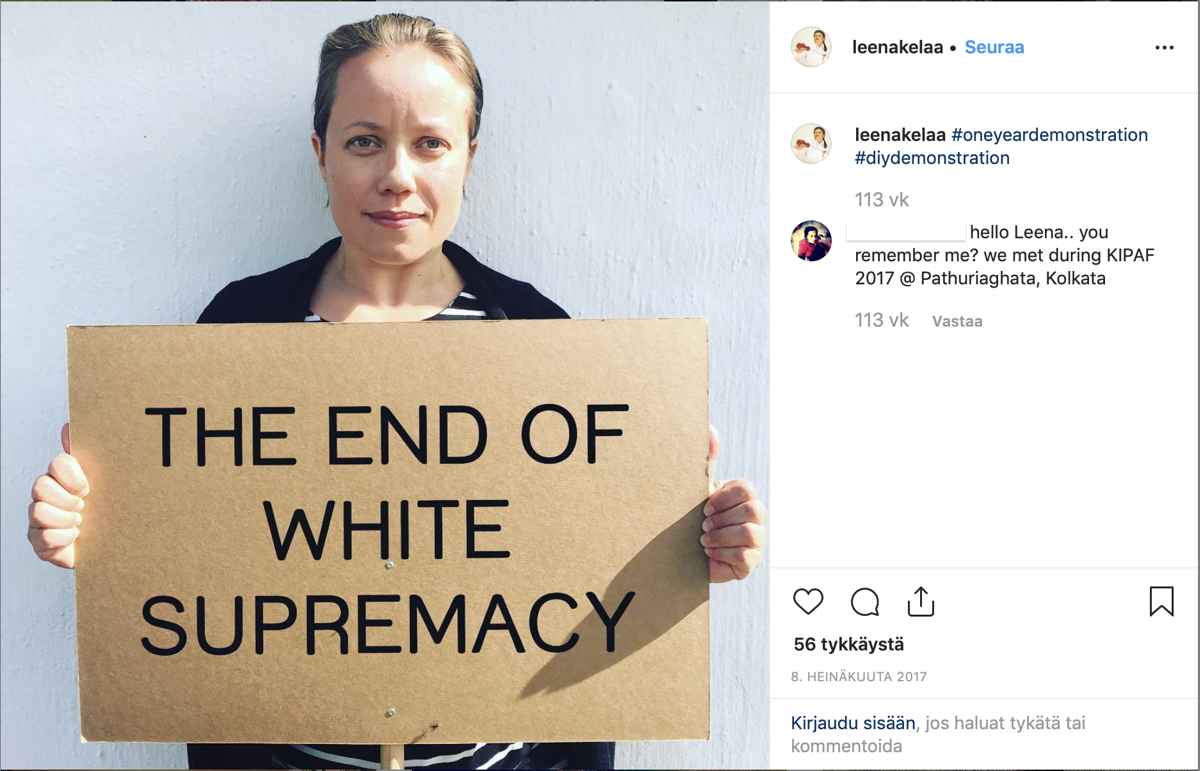Open the commenter's profile avatar
1200x771 pixels.
coord(811,241)
